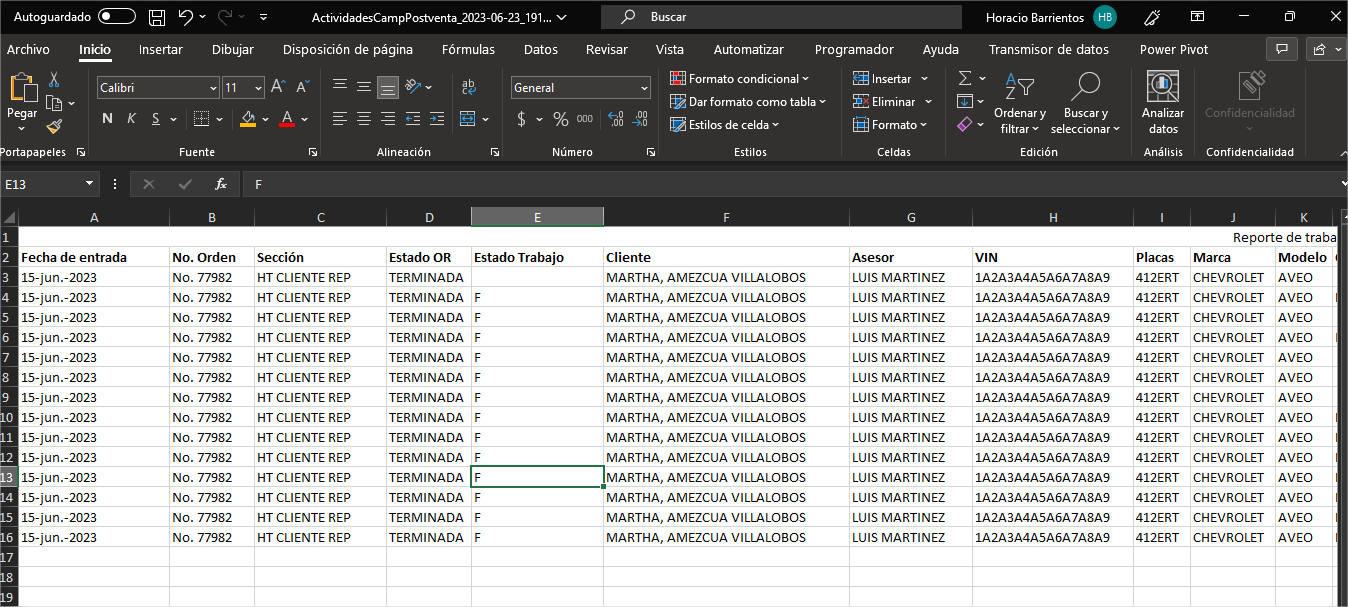This screenshot has width=1348, height=607.
Task: Open the Name Box dropdown arrow
Action: pyautogui.click(x=89, y=184)
